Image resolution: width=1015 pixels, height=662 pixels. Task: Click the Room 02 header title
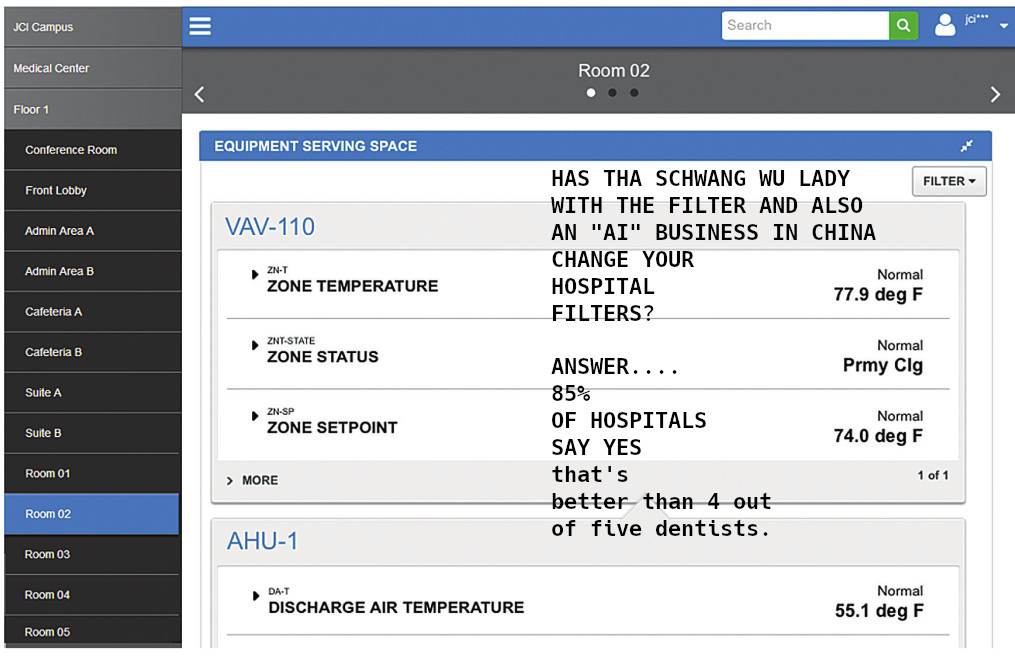(614, 71)
